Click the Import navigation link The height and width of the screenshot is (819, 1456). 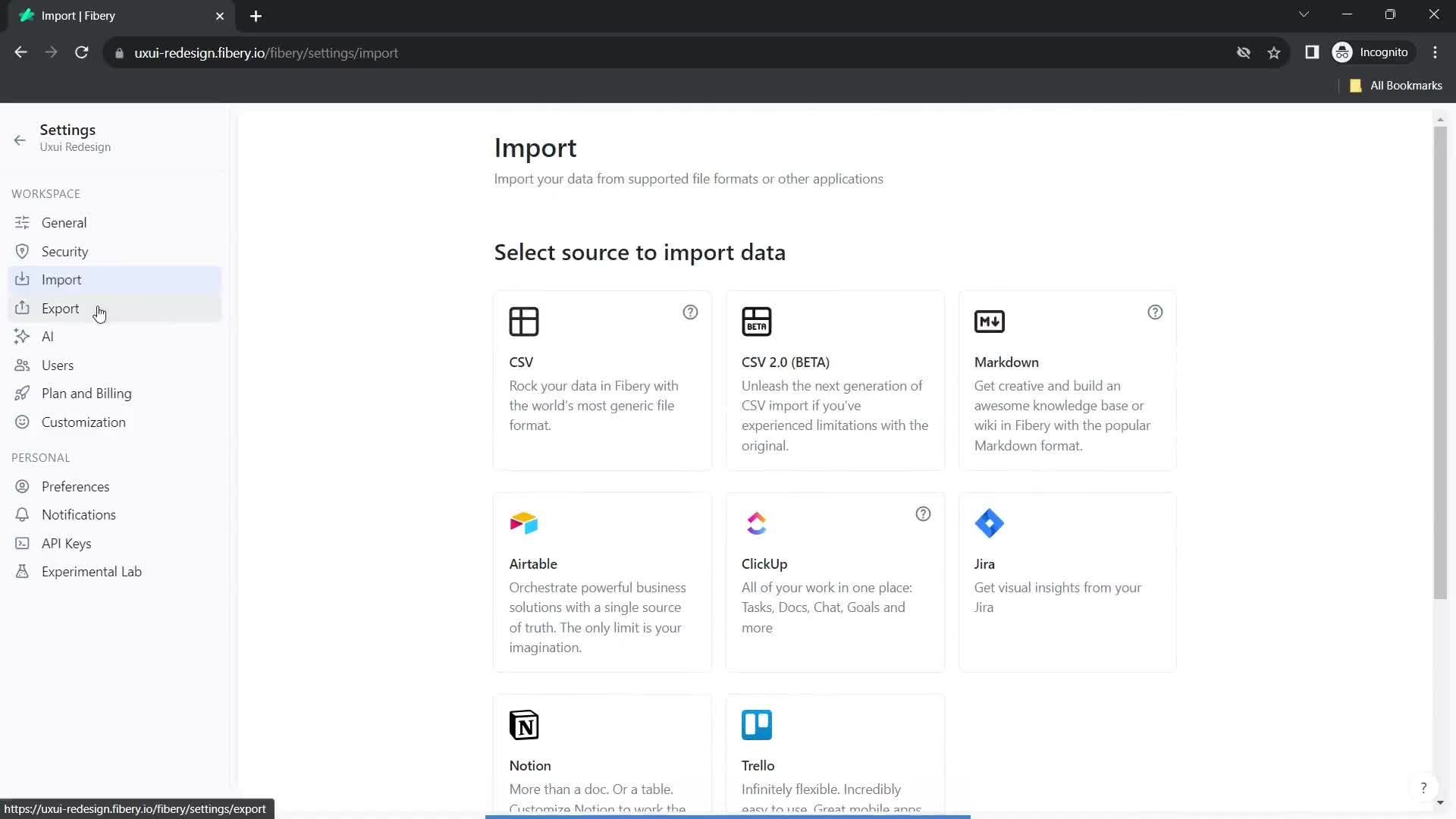tap(61, 279)
